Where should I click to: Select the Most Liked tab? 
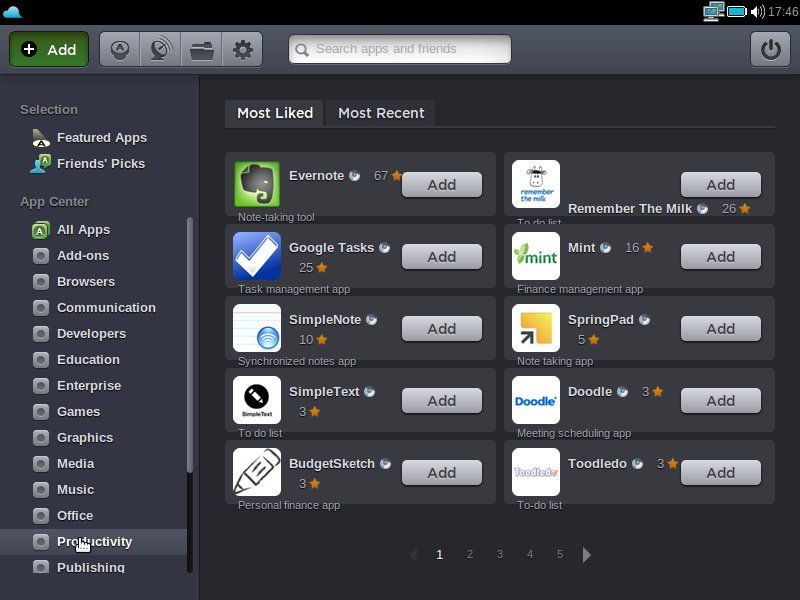click(275, 113)
